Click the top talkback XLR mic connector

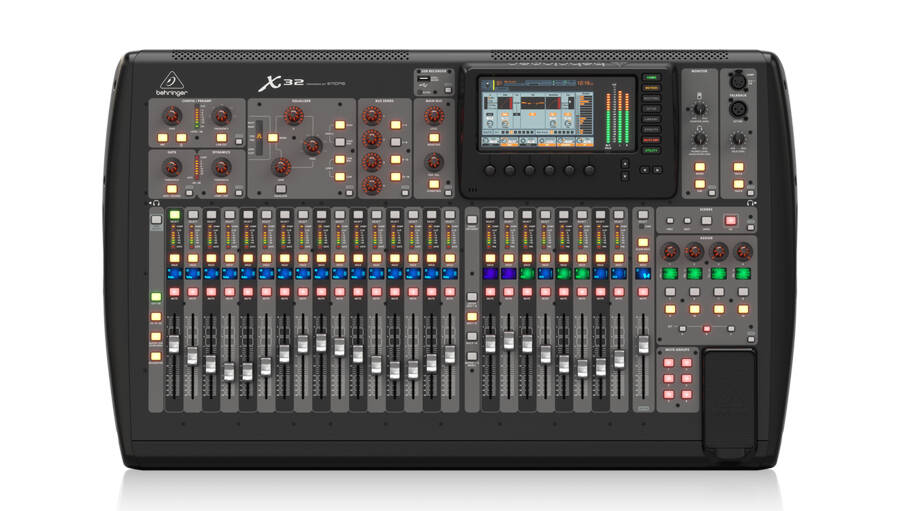738,80
